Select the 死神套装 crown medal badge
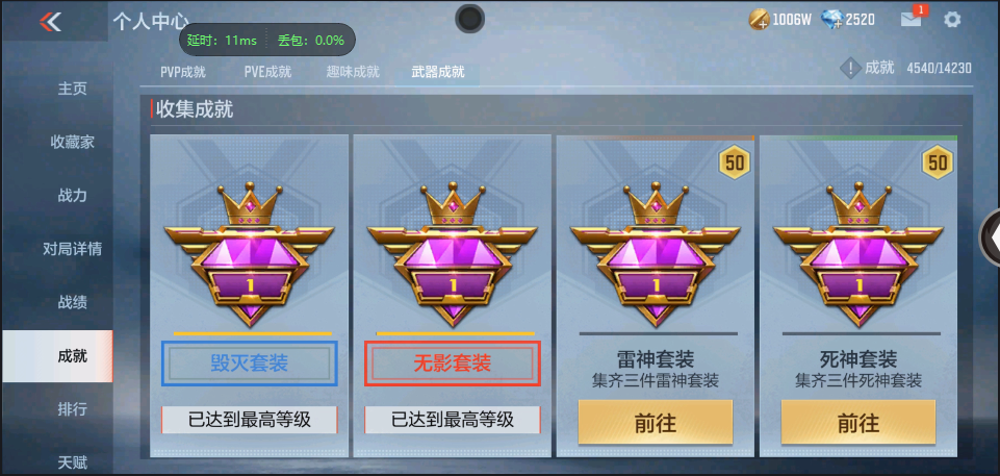The height and width of the screenshot is (476, 1000). pos(858,254)
